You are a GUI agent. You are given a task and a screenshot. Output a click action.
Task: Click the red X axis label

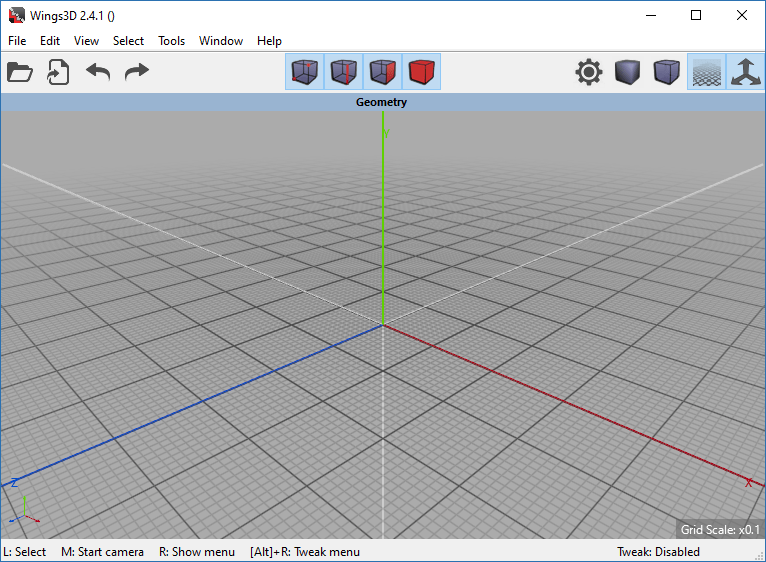pyautogui.click(x=748, y=483)
